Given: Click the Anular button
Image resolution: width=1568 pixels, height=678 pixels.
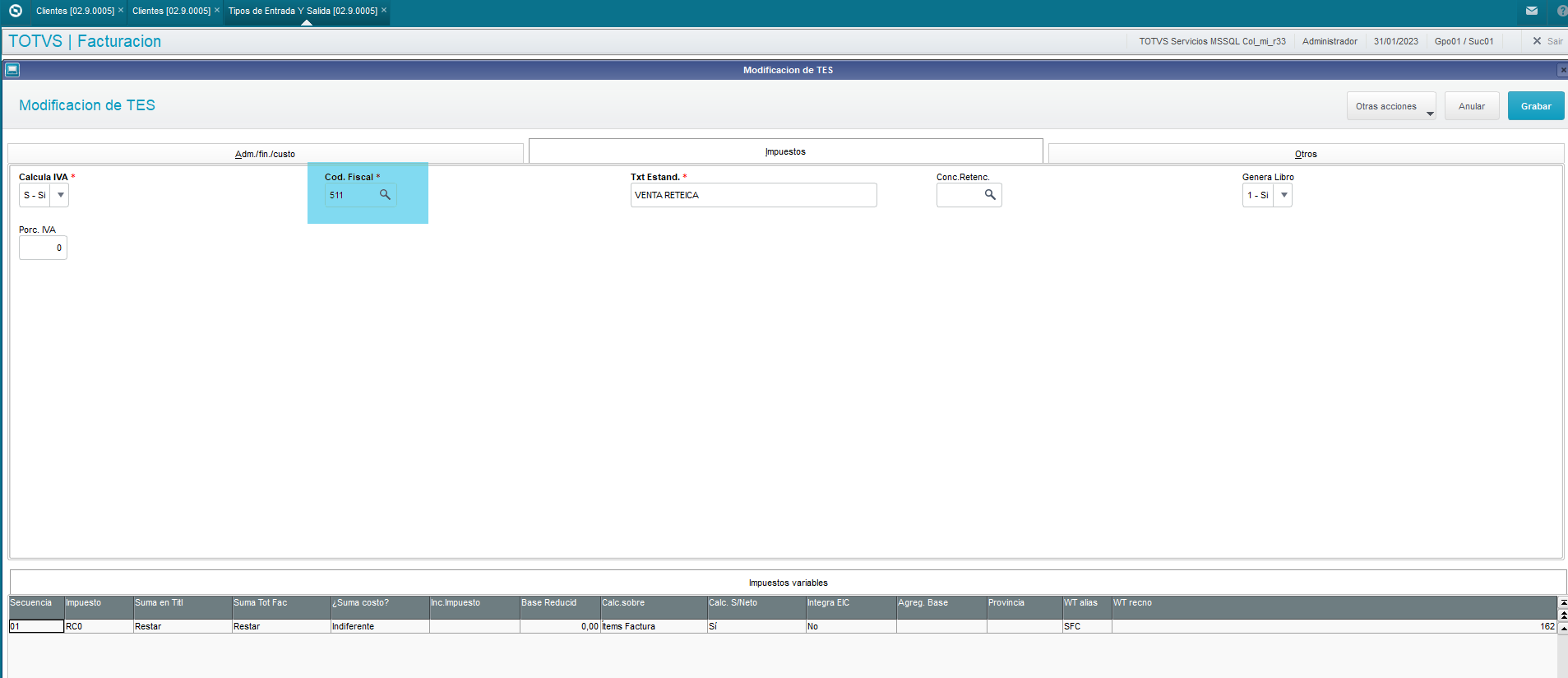Looking at the screenshot, I should click(x=1472, y=106).
